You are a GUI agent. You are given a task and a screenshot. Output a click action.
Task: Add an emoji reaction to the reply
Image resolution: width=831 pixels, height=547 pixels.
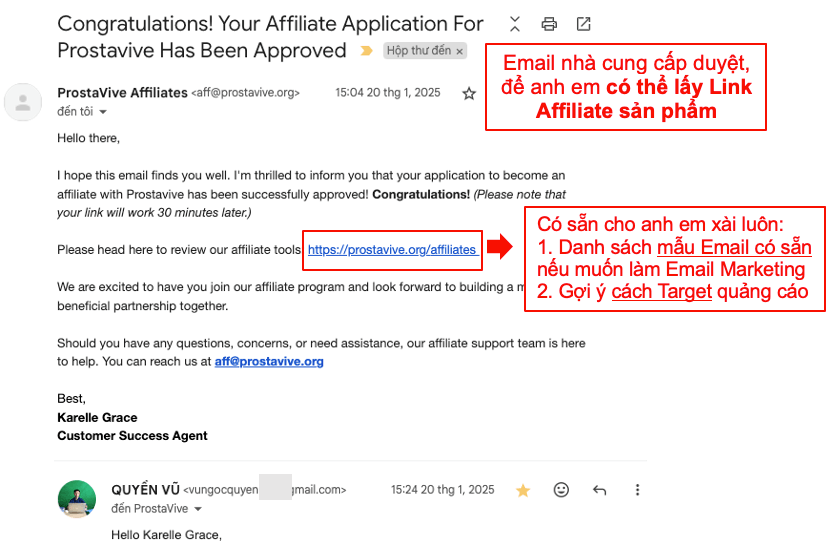(x=561, y=490)
